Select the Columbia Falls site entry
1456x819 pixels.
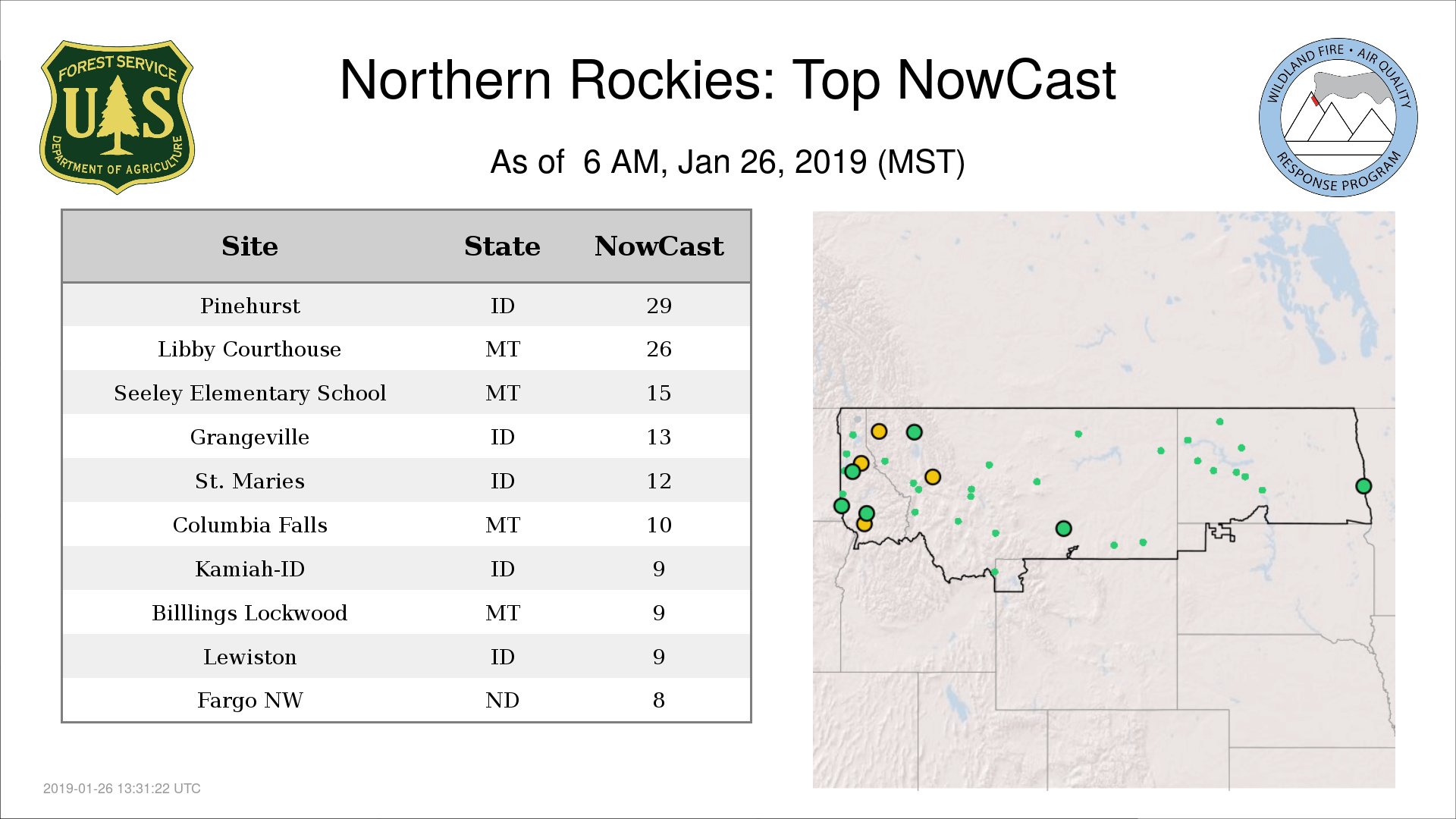tap(249, 525)
